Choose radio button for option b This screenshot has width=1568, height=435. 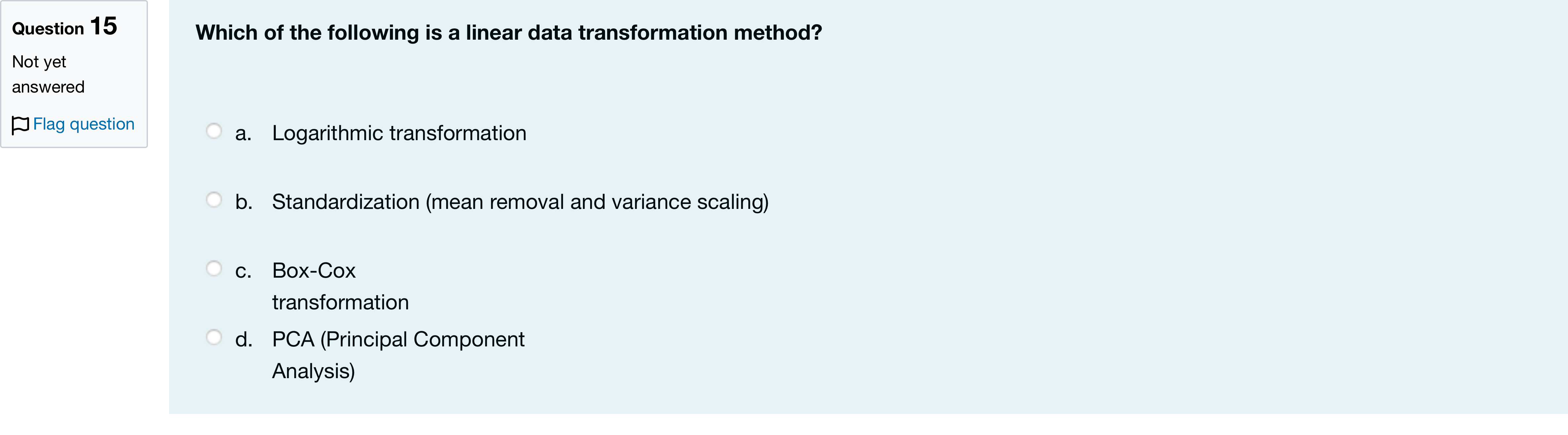(214, 200)
